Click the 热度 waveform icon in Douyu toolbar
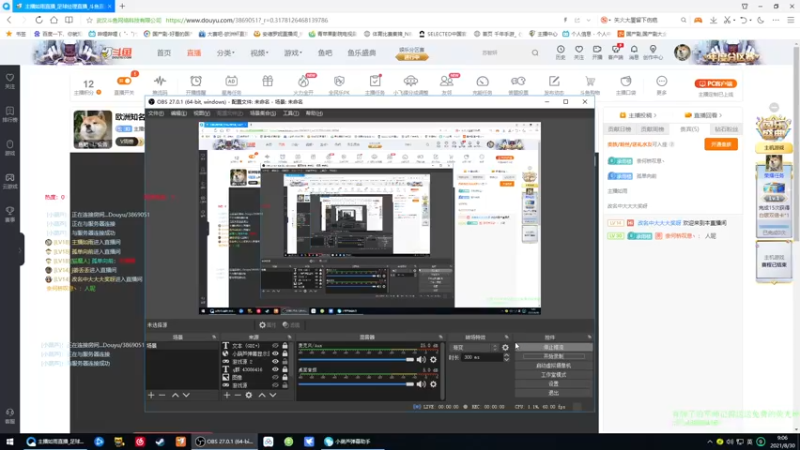The height and width of the screenshot is (450, 800). [x=160, y=81]
